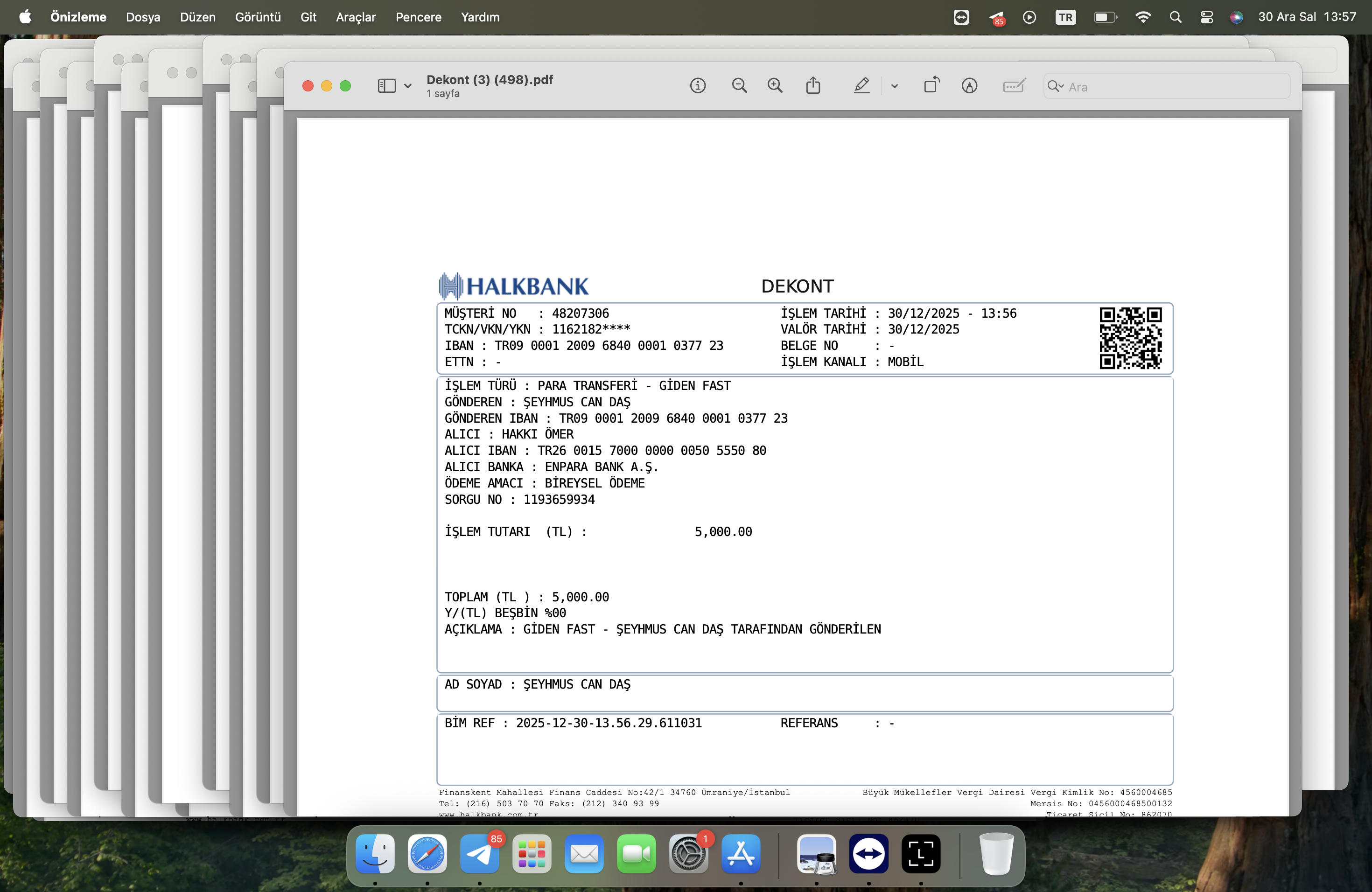
Task: Click the SORGU NO value 1193659934
Action: coord(559,499)
